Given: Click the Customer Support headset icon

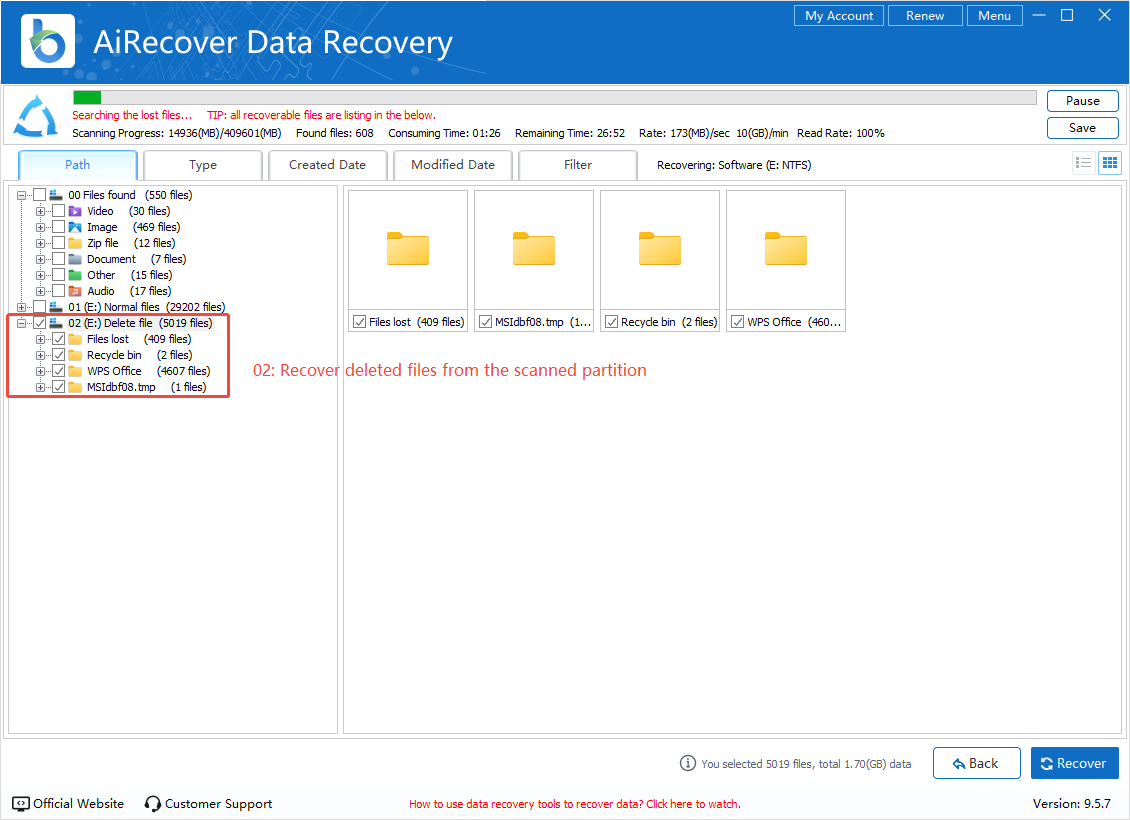Looking at the screenshot, I should 153,803.
